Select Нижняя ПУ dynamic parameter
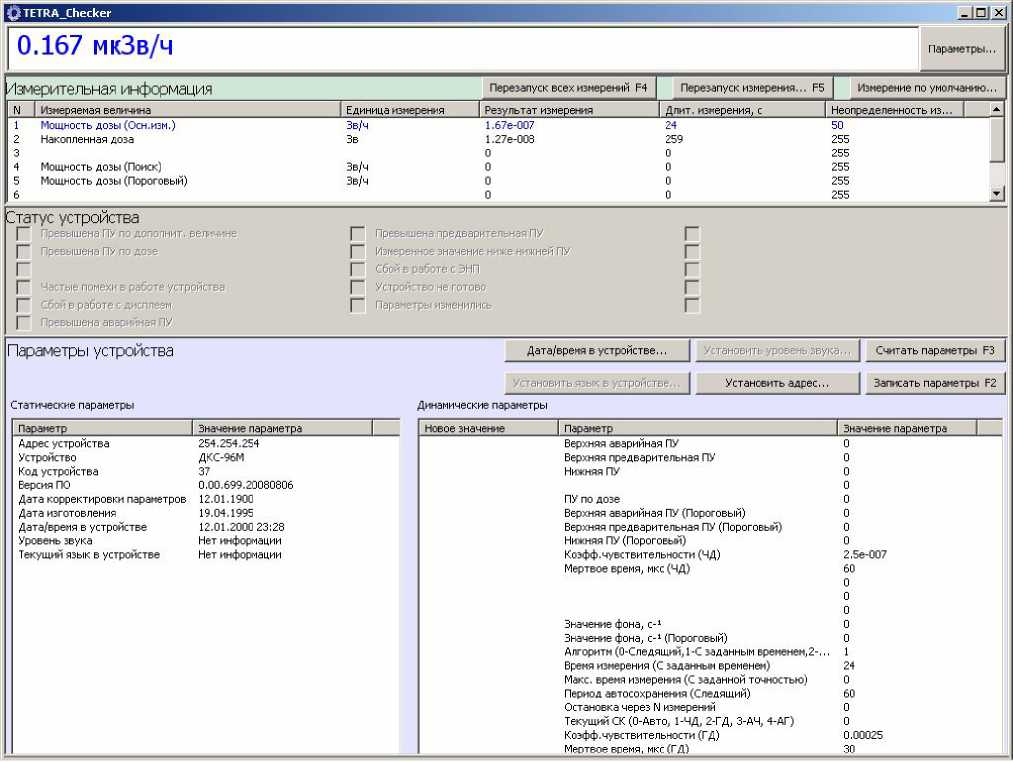Screen dimensions: 1013x762 [x=709, y=471]
